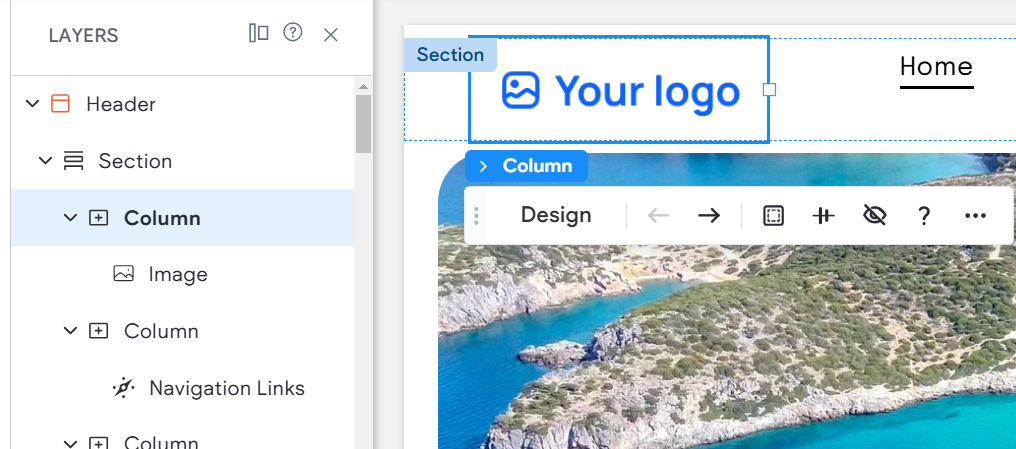Viewport: 1016px width, 449px height.
Task: Collapse the highlighted Column item
Action: click(x=70, y=218)
